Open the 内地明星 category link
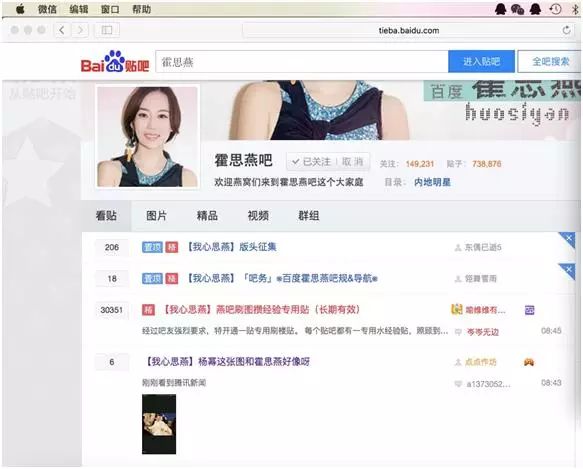Viewport: 583px width, 469px height. (432, 182)
